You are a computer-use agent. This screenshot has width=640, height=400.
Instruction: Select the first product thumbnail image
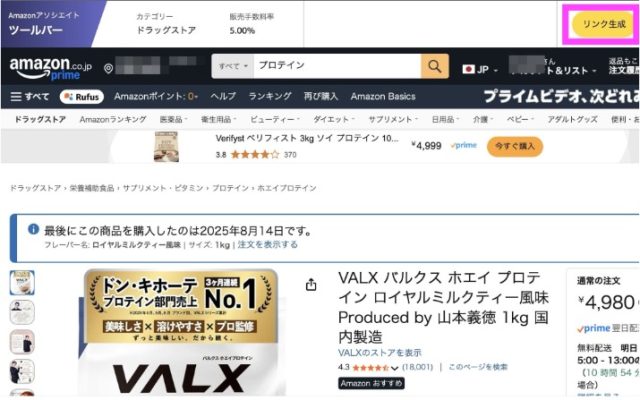pos(22,282)
